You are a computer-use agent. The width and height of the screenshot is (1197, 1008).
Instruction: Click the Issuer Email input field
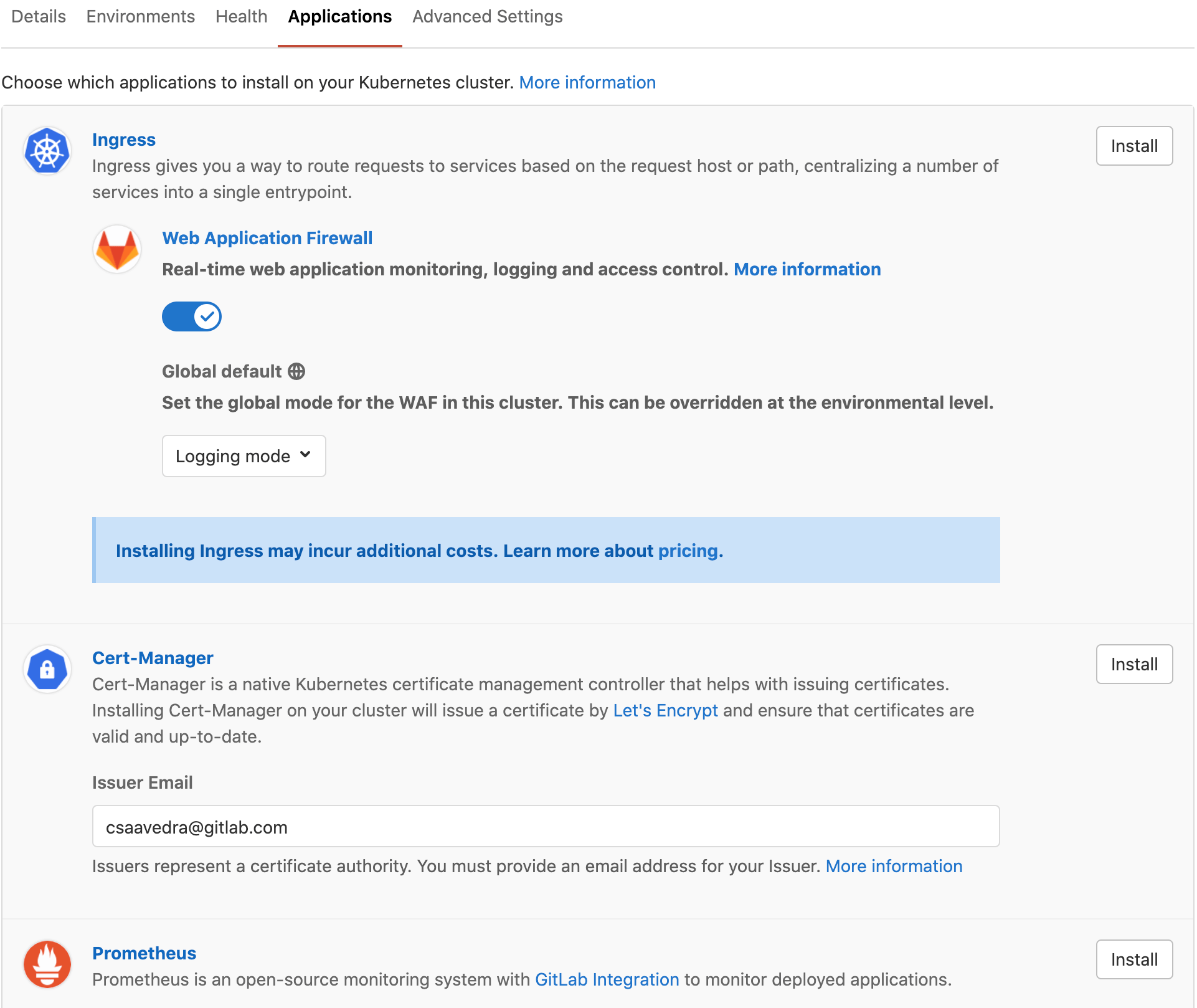tap(546, 827)
